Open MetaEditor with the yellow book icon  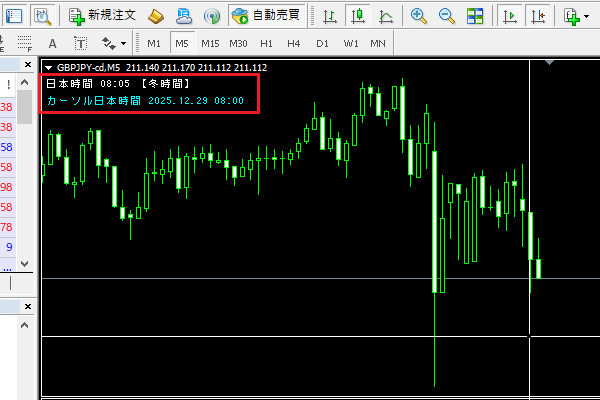(157, 16)
